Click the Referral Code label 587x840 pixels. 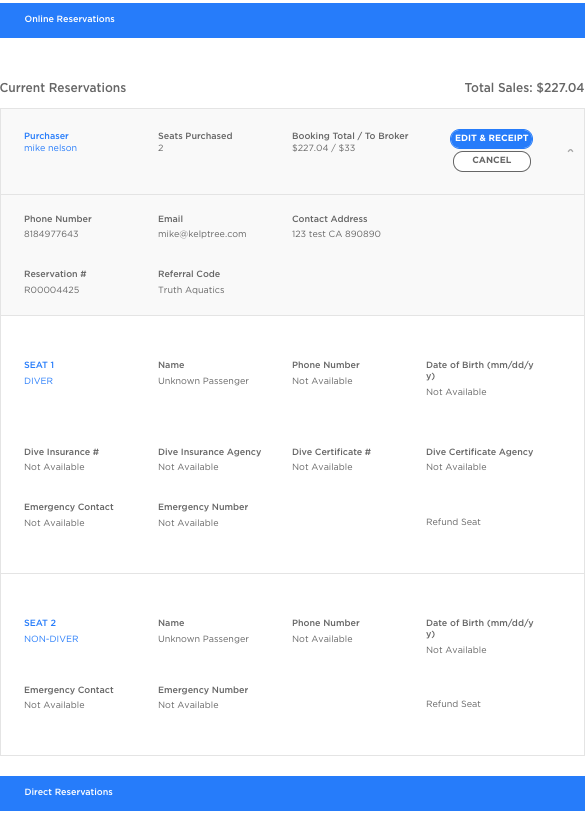pyautogui.click(x=189, y=274)
